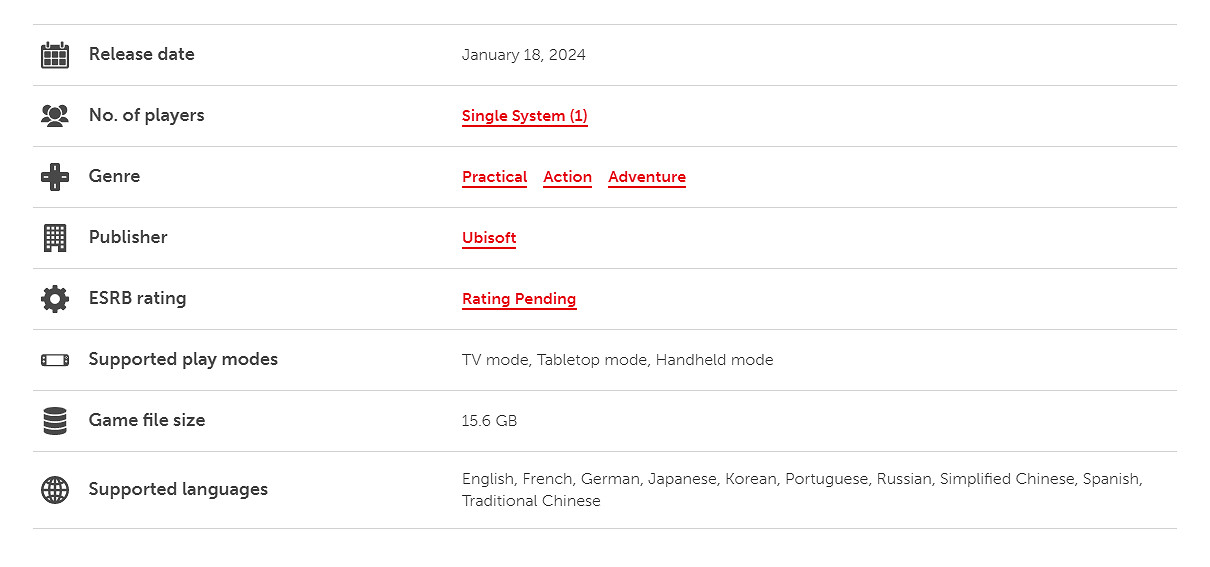Click the calendar icon beside Release date
Image resolution: width=1210 pixels, height=567 pixels.
55,55
